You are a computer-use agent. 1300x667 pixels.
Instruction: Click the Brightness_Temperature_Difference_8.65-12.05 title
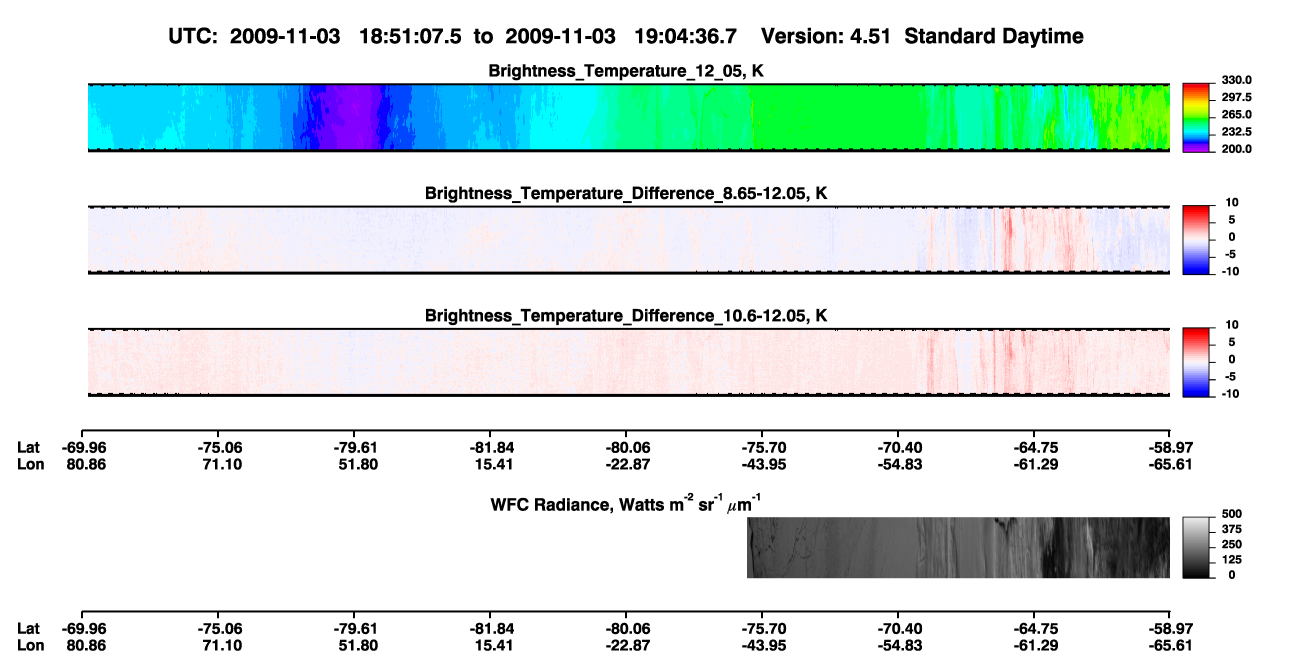626,193
